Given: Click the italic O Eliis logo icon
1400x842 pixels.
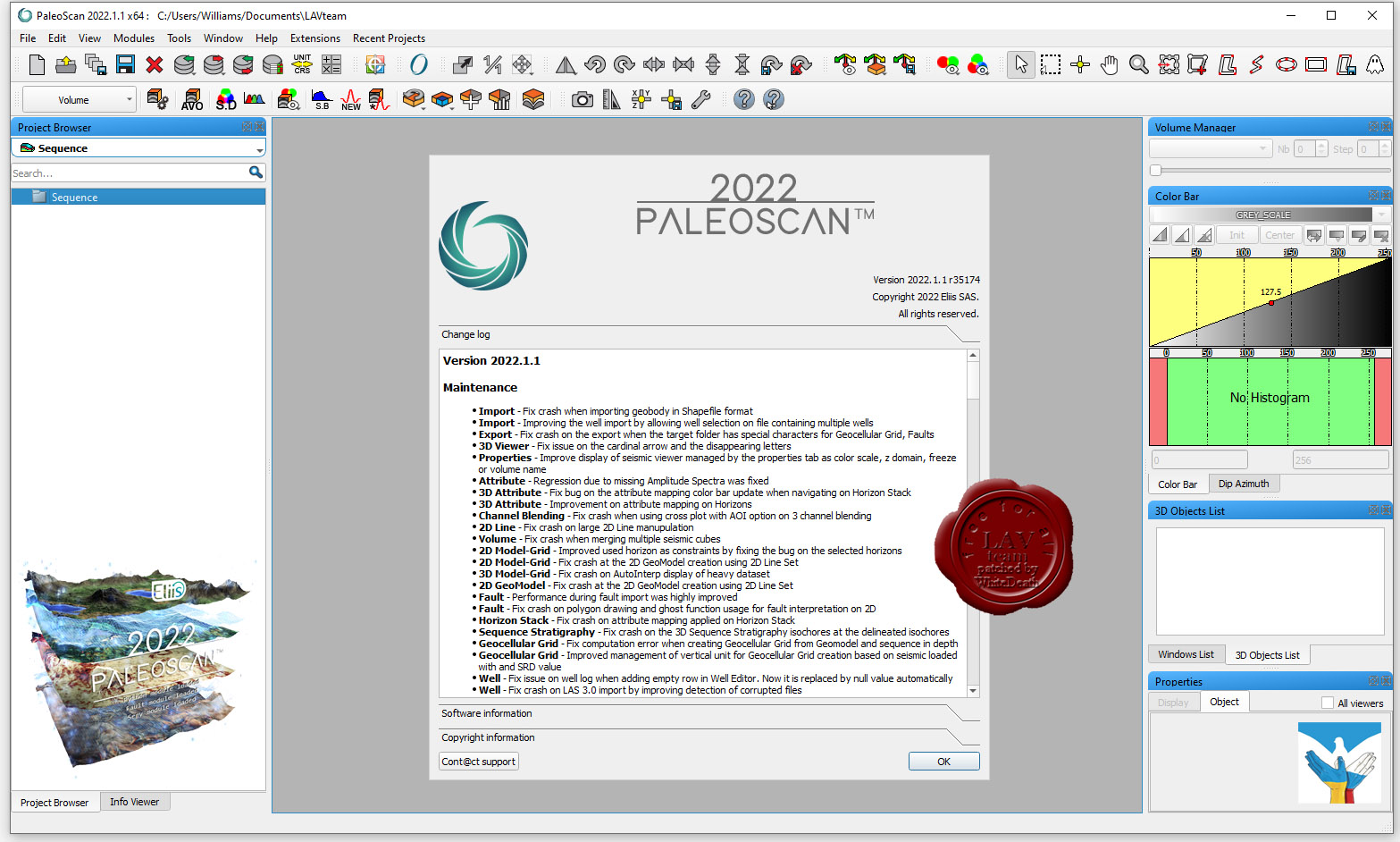Looking at the screenshot, I should pyautogui.click(x=418, y=64).
